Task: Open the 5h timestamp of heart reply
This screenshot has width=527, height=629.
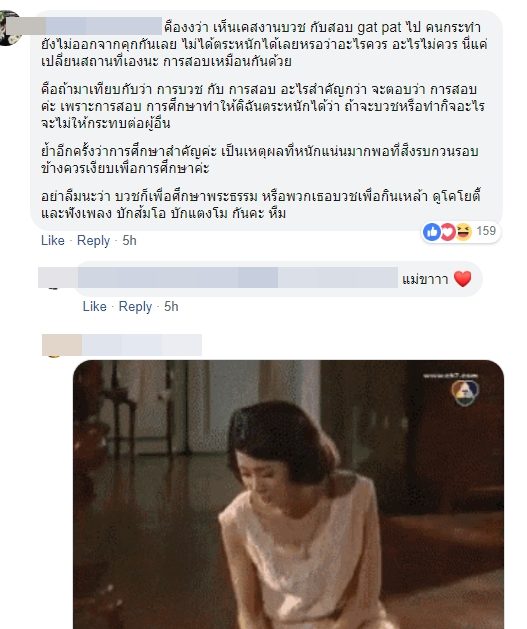Action: tap(171, 306)
